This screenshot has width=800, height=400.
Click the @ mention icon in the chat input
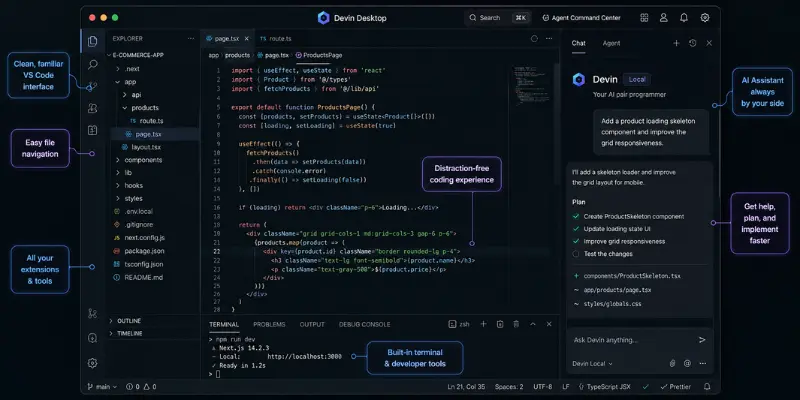(x=687, y=364)
